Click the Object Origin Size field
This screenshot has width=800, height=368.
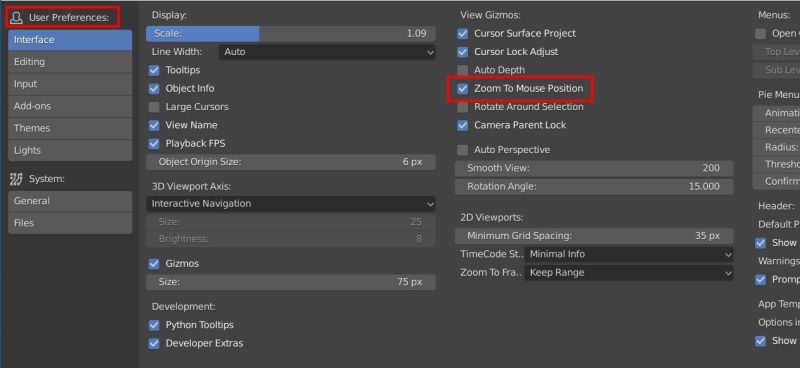point(291,162)
